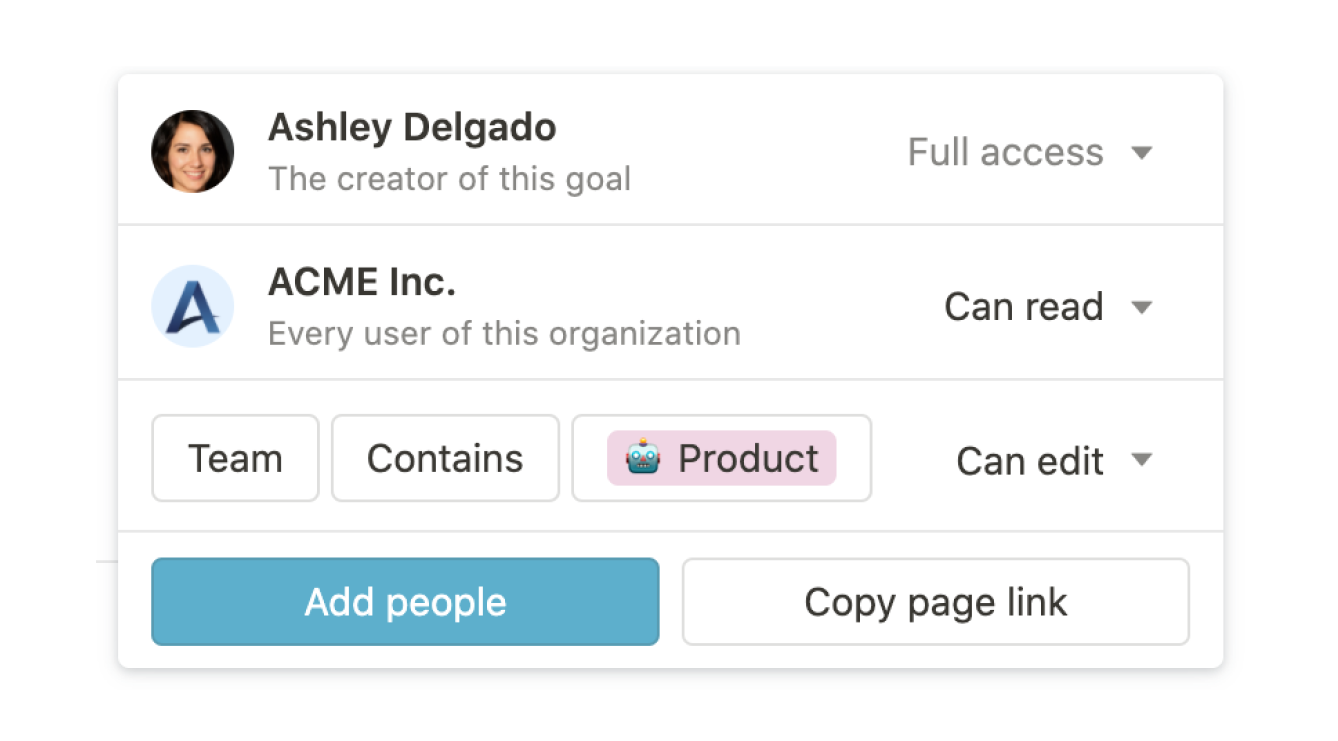Click the Full access permission label
Image resolution: width=1338 pixels, height=741 pixels.
pos(1005,153)
